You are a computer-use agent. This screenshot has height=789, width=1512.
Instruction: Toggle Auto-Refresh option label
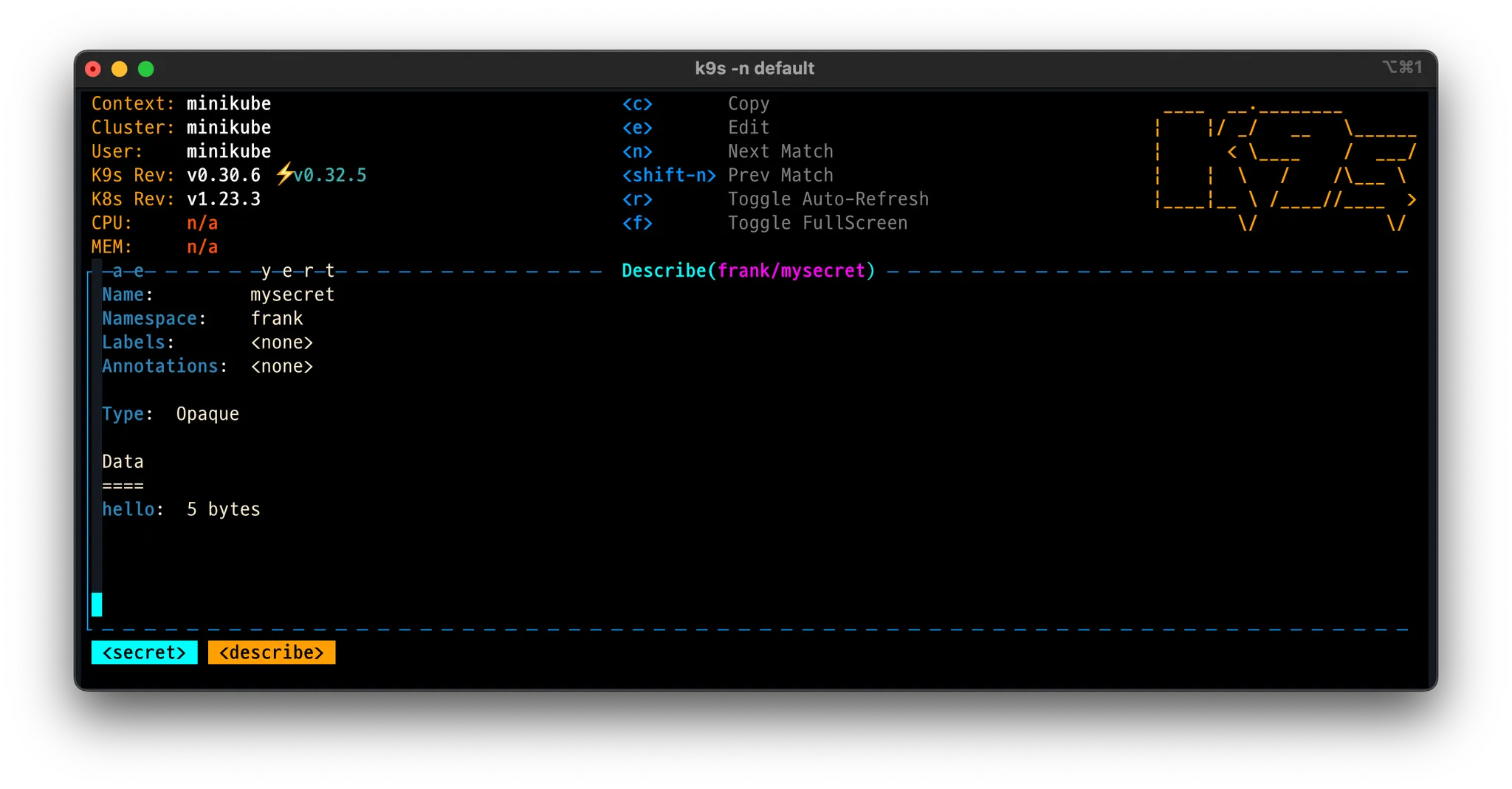click(828, 199)
